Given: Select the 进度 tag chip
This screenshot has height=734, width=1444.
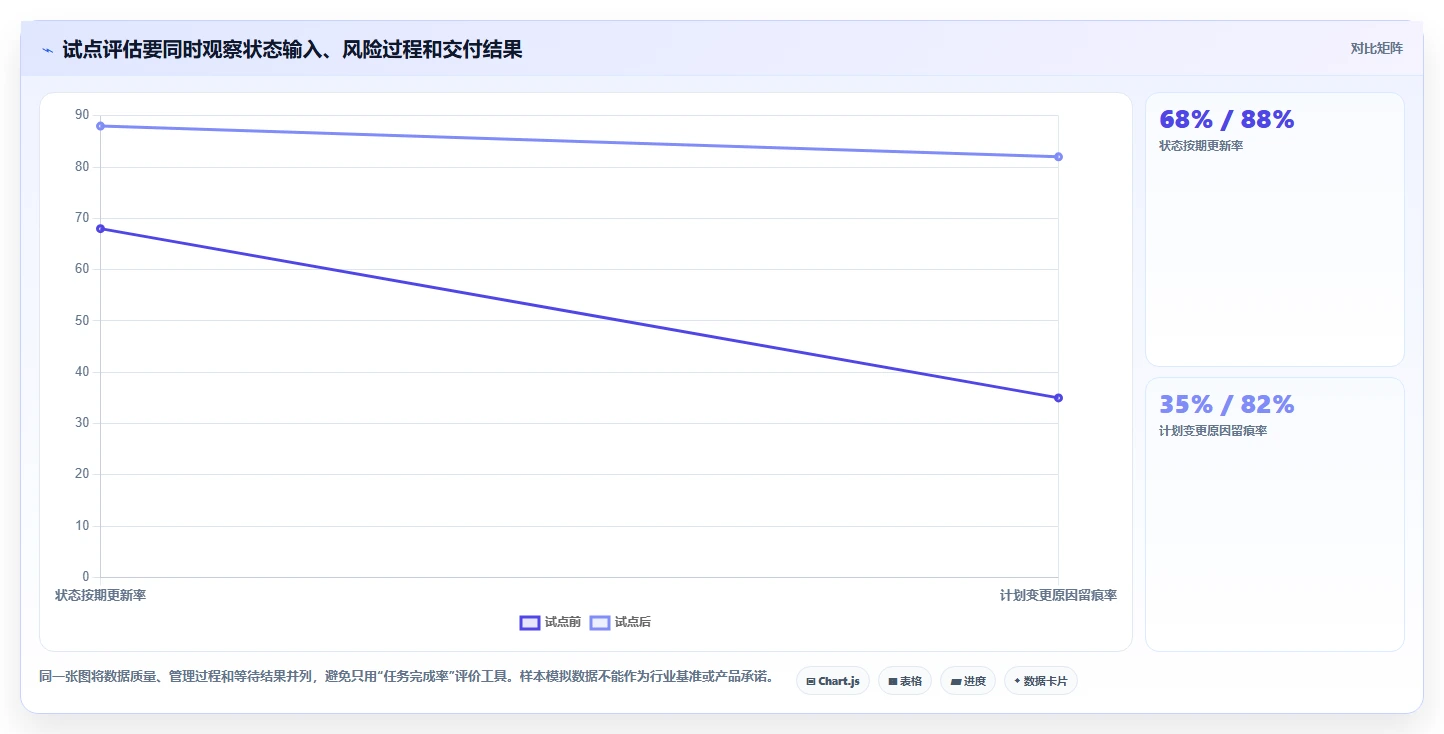Looking at the screenshot, I should click(968, 681).
